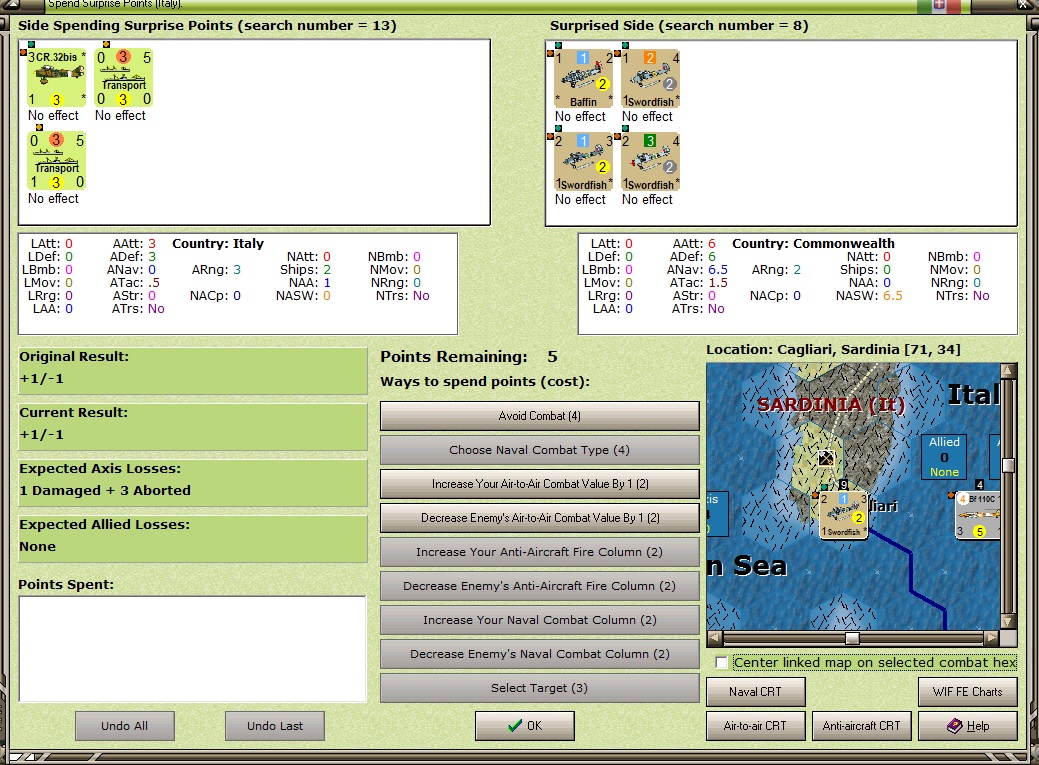The image size is (1039, 765).
Task: Click the 'Expected Allied Losses:' text
Action: coord(105,524)
